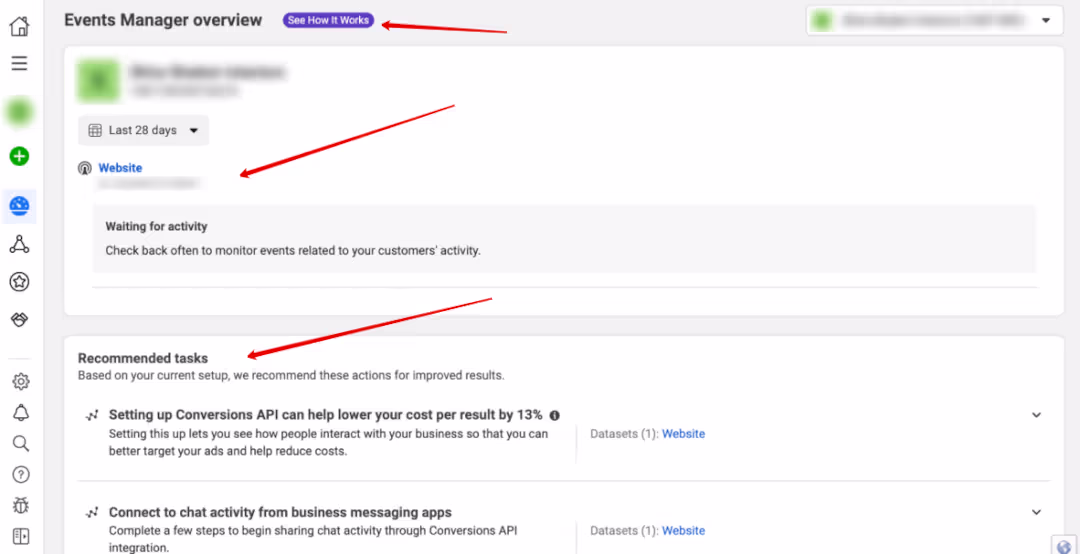Open the Custom conversions star icon

19,282
